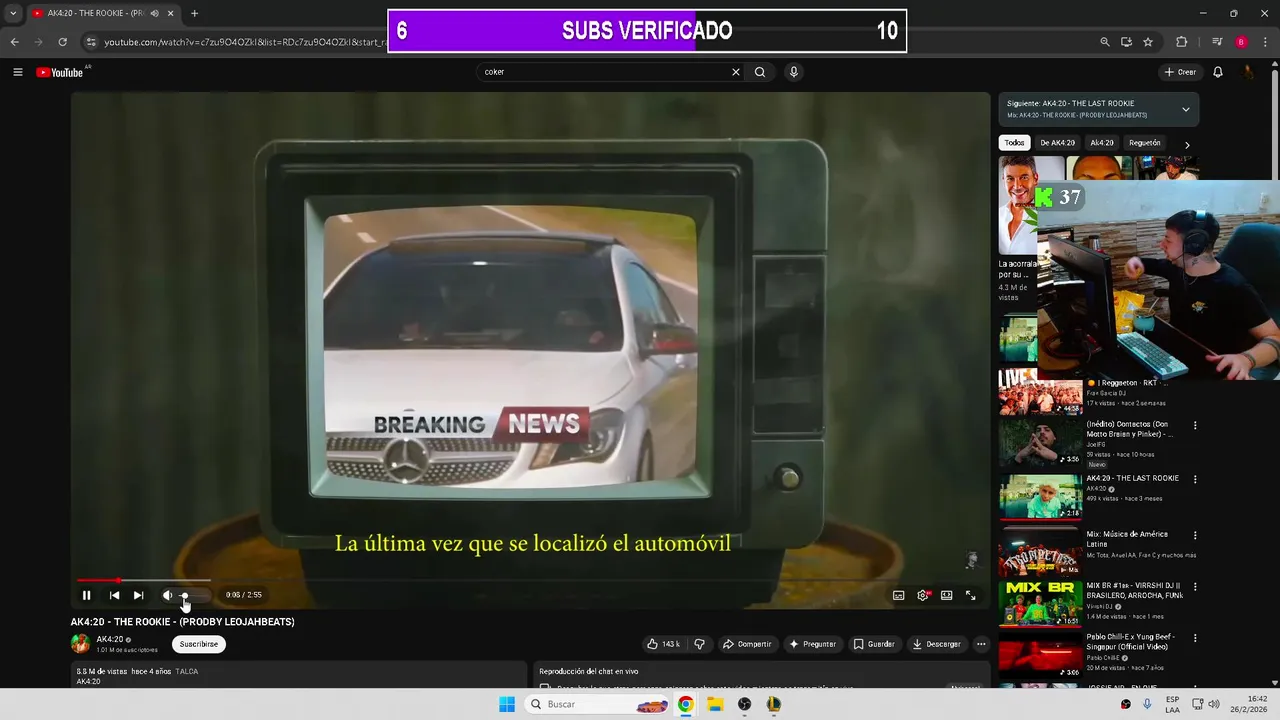Screen dimensions: 1280x720
Task: Open options for the Contactos video
Action: point(1194,425)
